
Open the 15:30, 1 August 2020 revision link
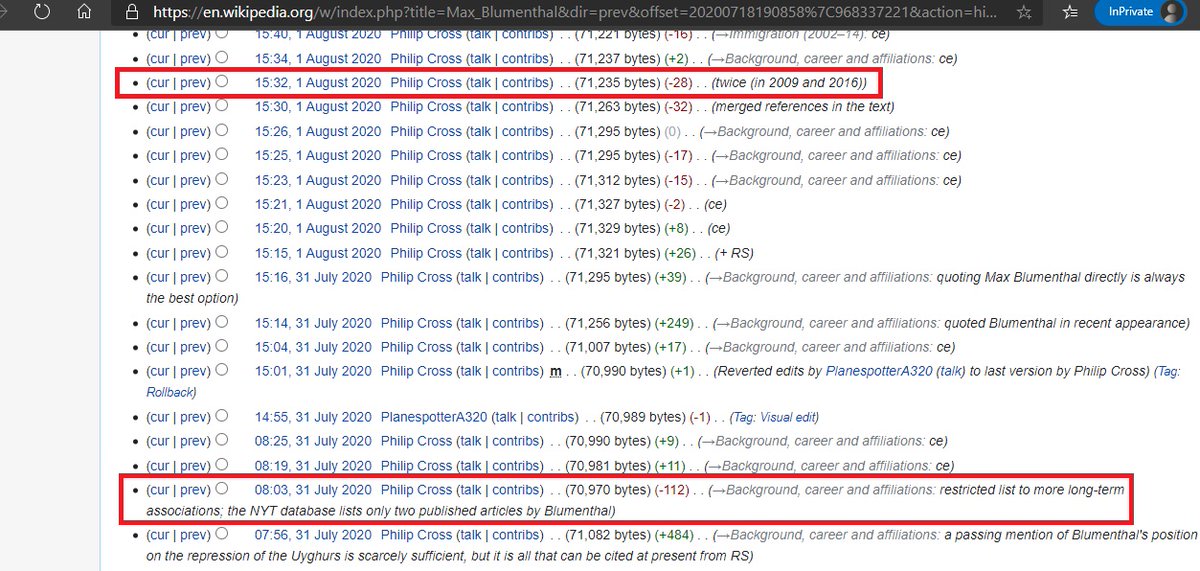pyautogui.click(x=318, y=106)
